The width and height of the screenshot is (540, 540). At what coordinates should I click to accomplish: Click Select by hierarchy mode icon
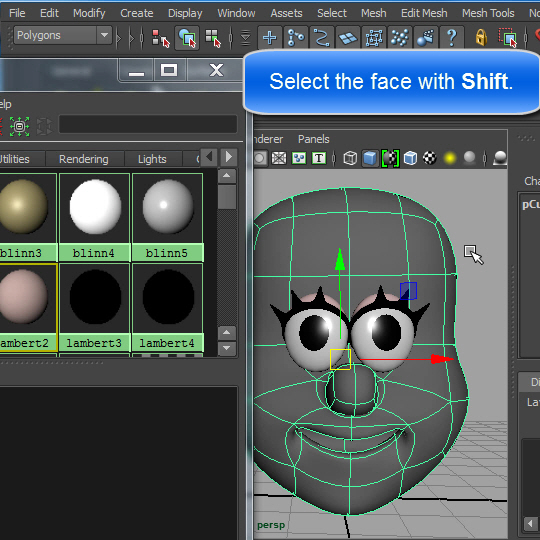(161, 38)
